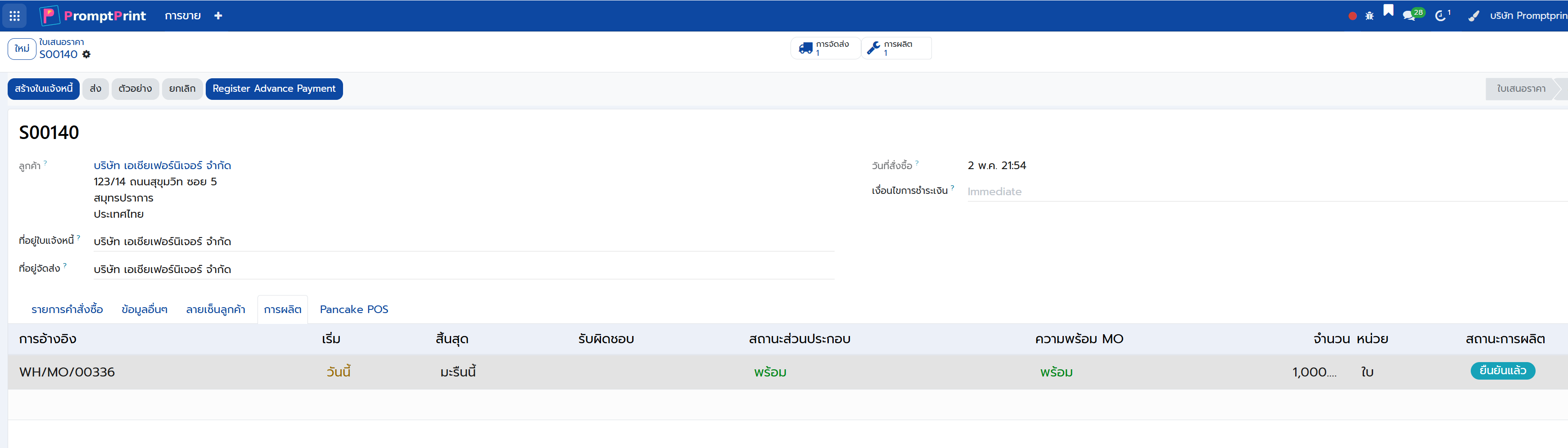Show help tooltip for ลูกค้า label
This screenshot has height=448, width=1568.
(x=45, y=162)
